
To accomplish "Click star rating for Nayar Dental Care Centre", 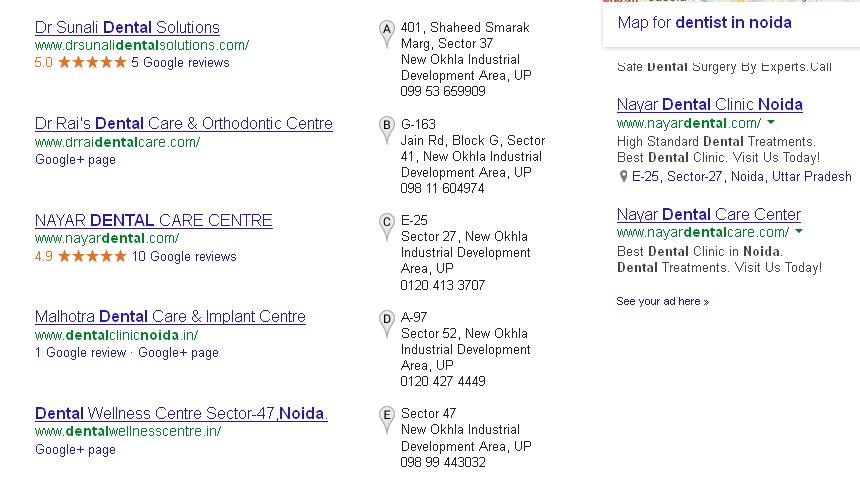I will (92, 256).
